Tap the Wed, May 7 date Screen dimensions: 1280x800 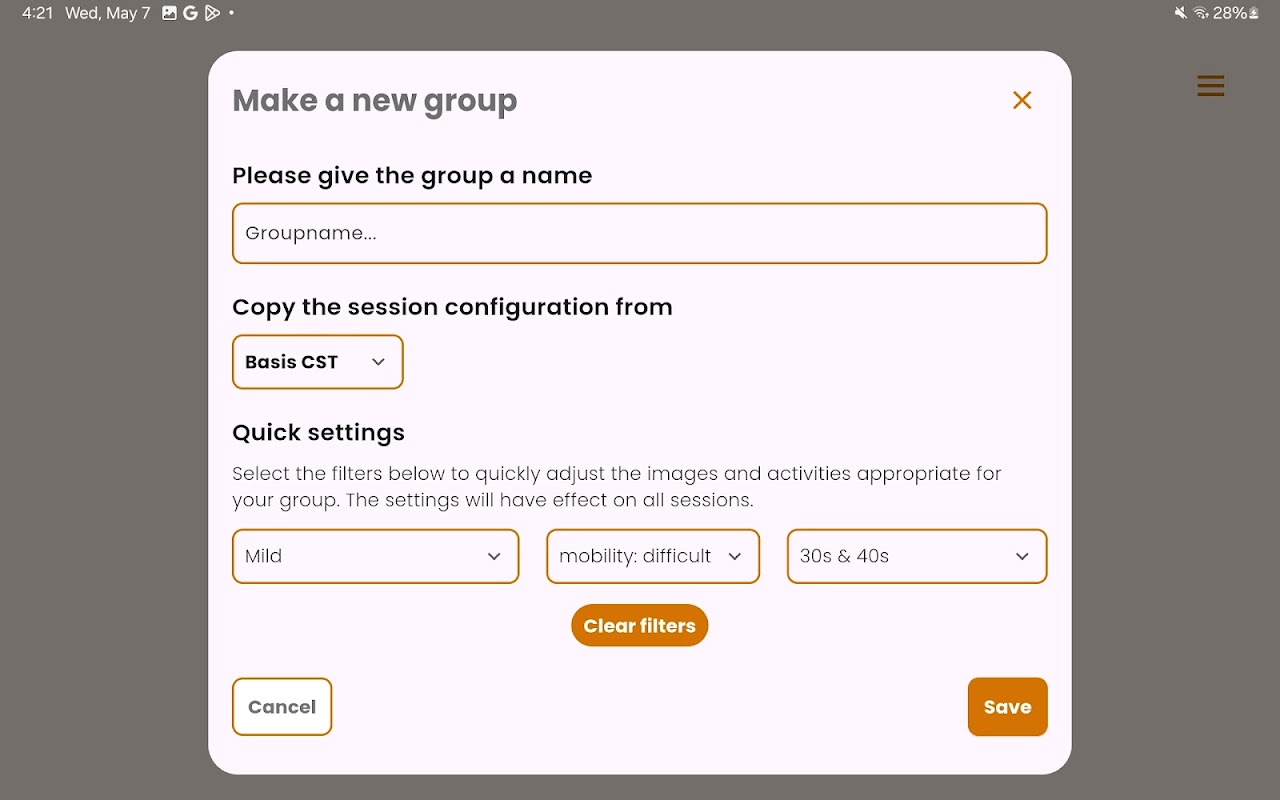(x=107, y=13)
